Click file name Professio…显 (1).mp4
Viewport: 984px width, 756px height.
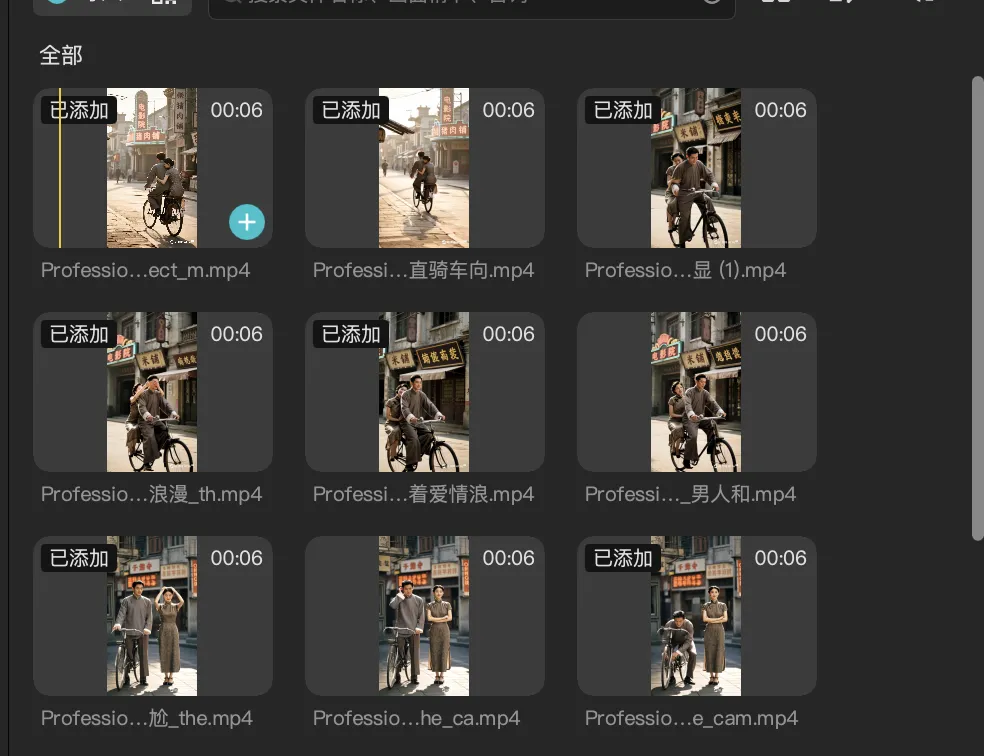click(685, 270)
